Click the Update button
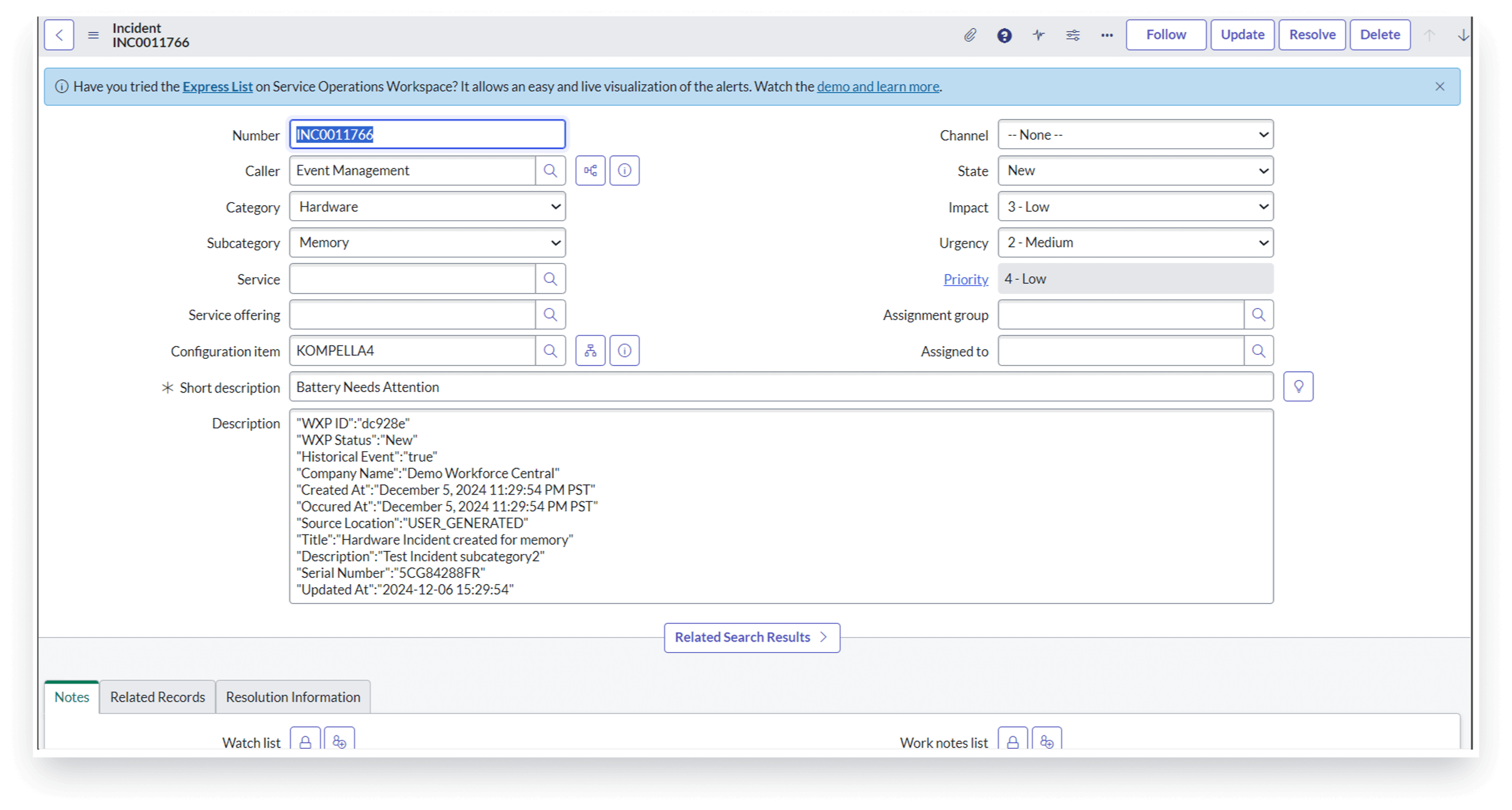Image resolution: width=1512 pixels, height=810 pixels. (x=1242, y=35)
